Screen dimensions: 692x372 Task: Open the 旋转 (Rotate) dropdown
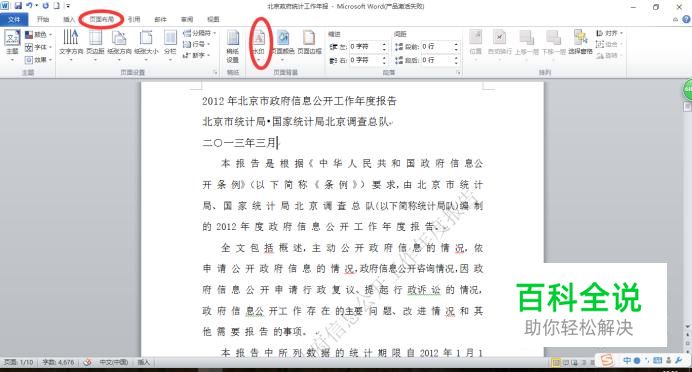[609, 56]
